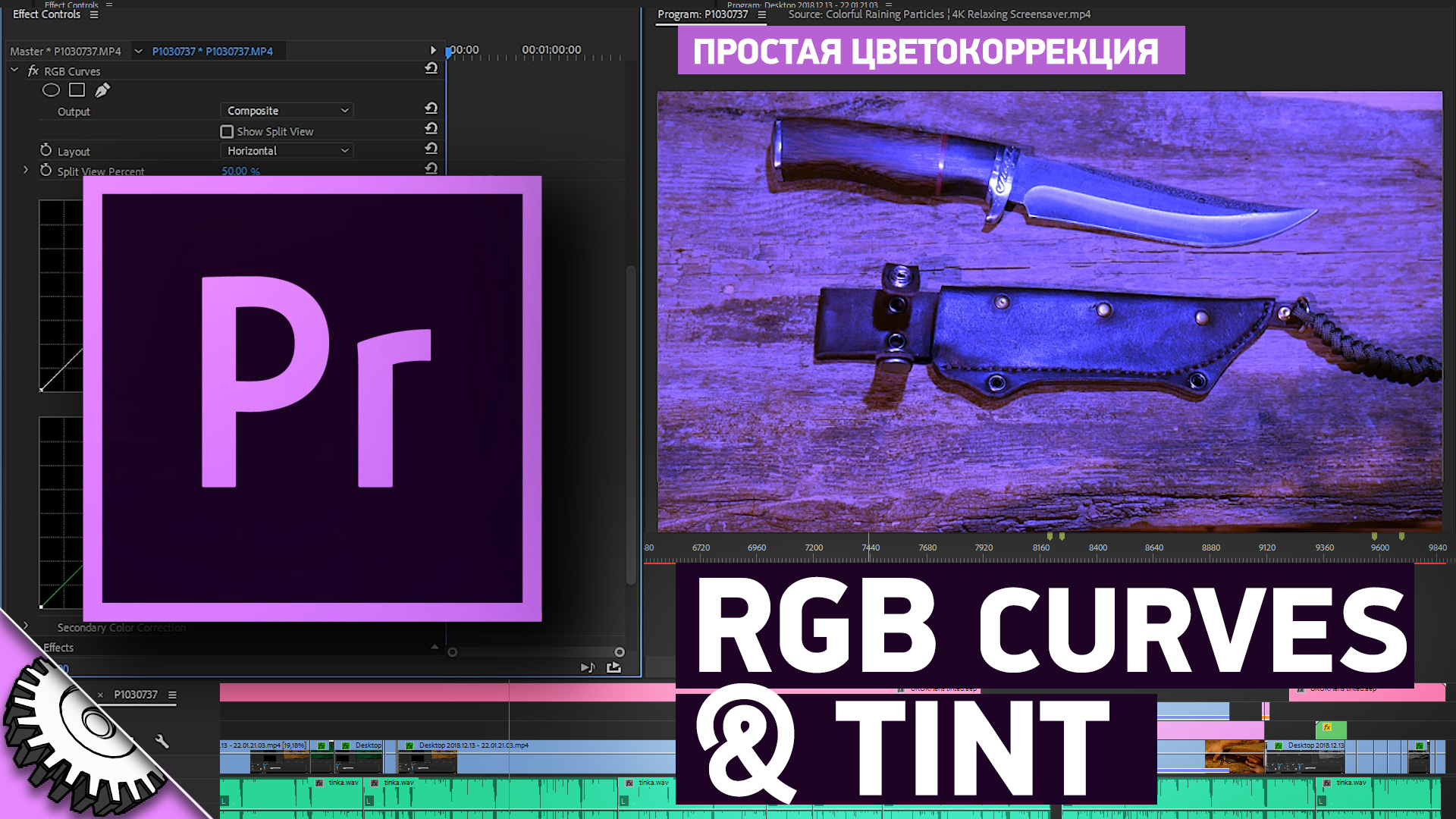Viewport: 1456px width, 819px height.
Task: Reset the RGB Curves effect
Action: tap(431, 69)
